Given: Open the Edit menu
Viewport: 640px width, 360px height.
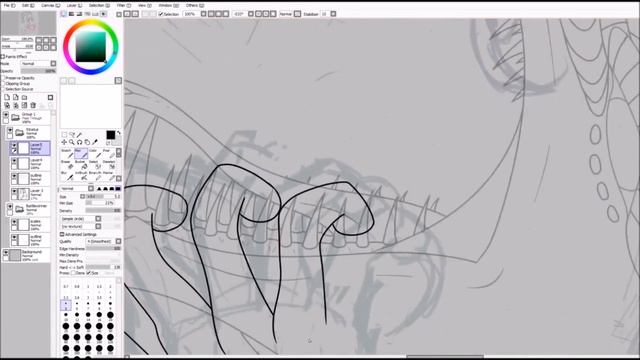Looking at the screenshot, I should pyautogui.click(x=28, y=5).
